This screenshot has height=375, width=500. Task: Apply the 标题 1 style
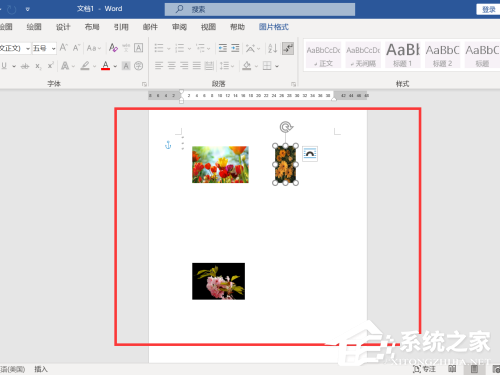[403, 54]
